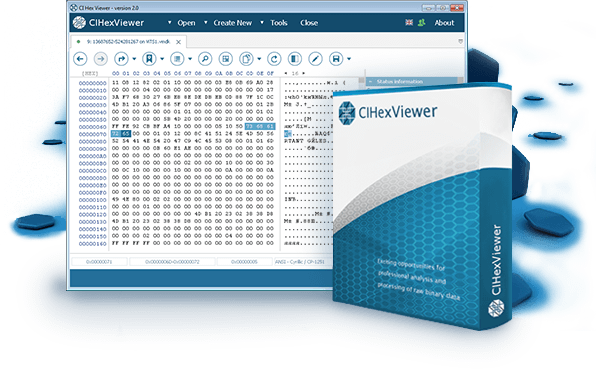Click the status bar position field 0x00000071
The height and width of the screenshot is (369, 596).
pyautogui.click(x=99, y=262)
